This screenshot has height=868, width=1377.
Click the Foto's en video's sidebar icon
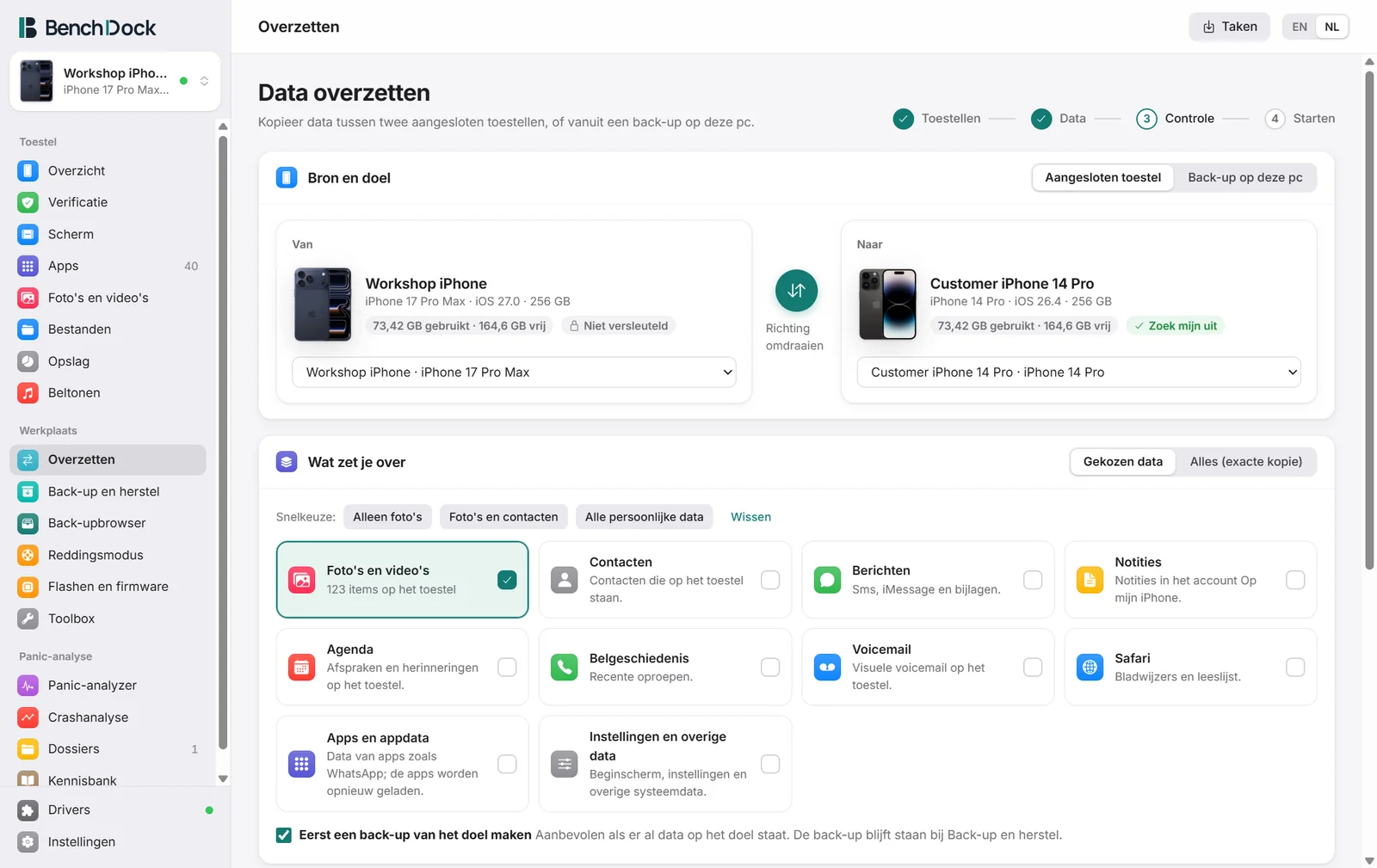pyautogui.click(x=28, y=298)
